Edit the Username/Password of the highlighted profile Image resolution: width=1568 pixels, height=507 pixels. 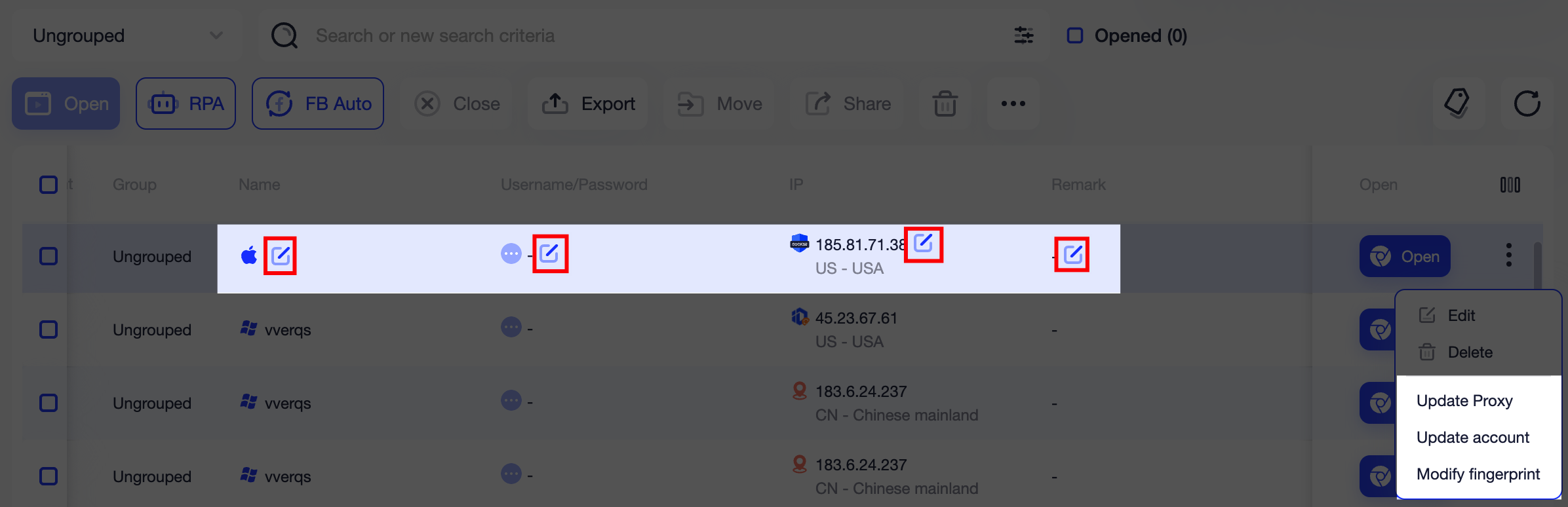point(550,253)
